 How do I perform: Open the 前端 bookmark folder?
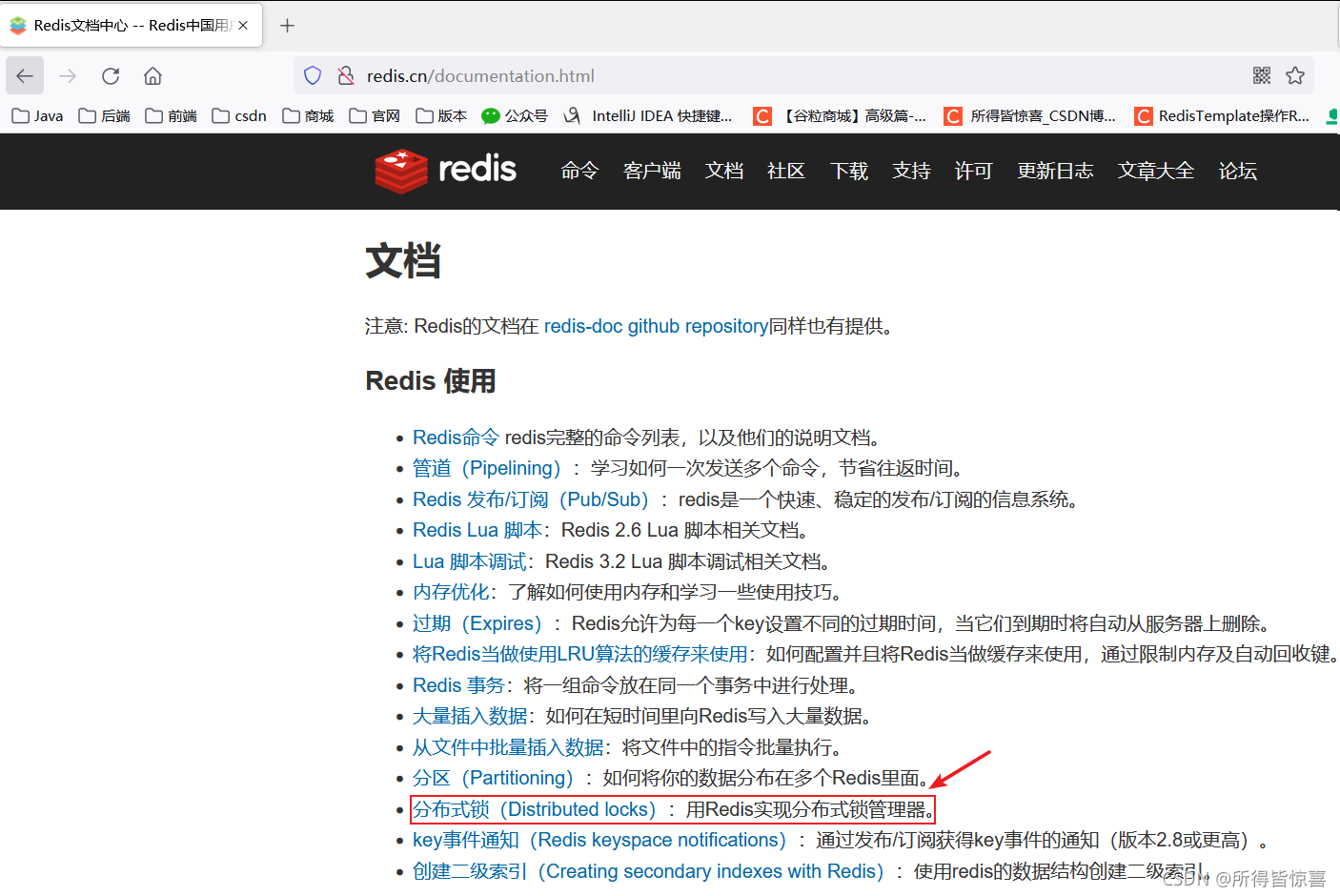click(x=172, y=116)
